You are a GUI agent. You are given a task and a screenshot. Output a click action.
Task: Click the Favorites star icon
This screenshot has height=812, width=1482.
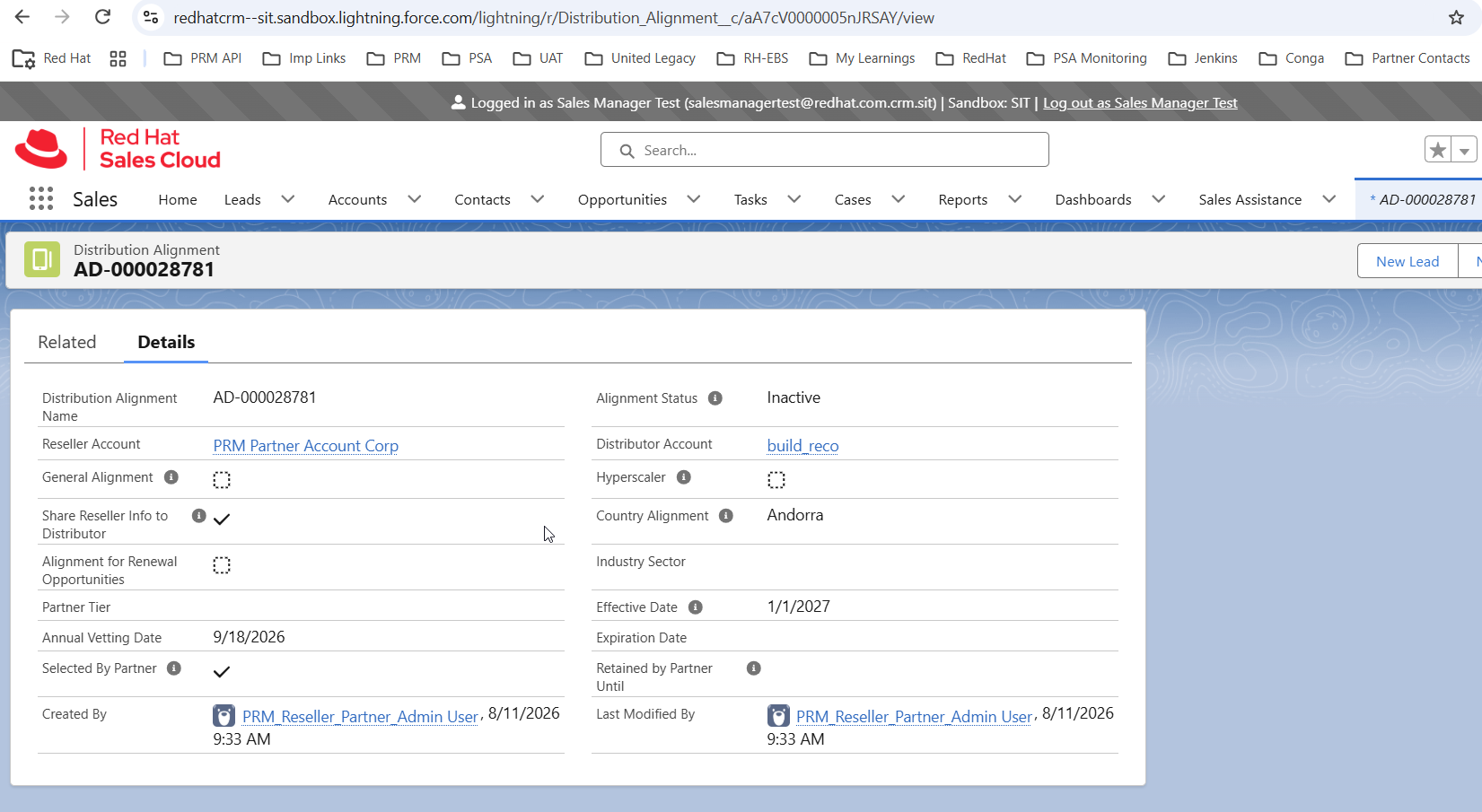[x=1438, y=150]
